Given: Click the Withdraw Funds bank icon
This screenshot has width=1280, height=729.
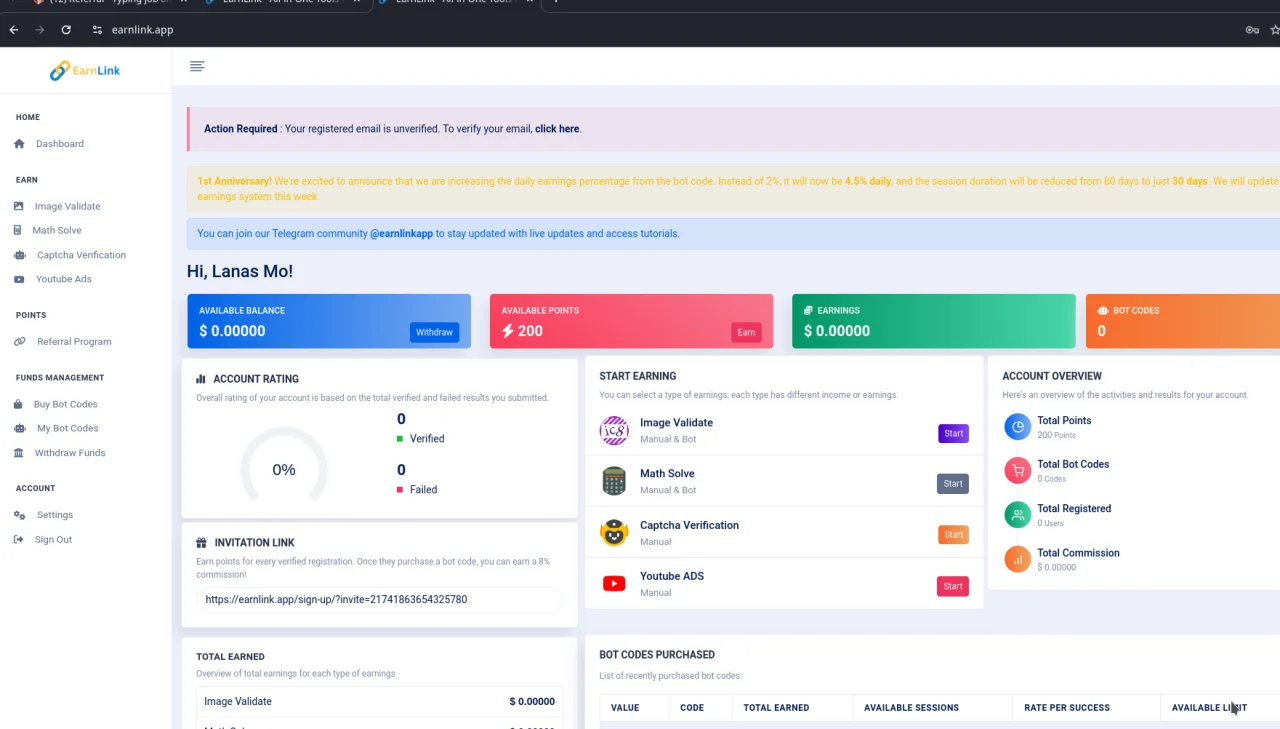Looking at the screenshot, I should [18, 453].
